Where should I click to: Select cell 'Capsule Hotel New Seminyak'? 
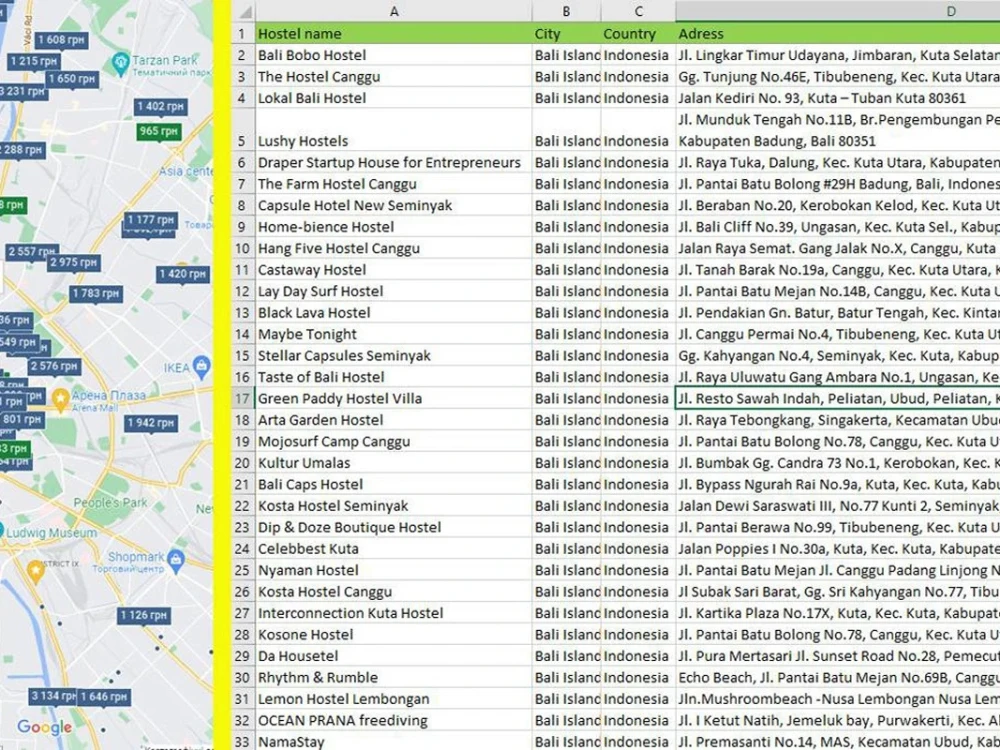(x=393, y=205)
